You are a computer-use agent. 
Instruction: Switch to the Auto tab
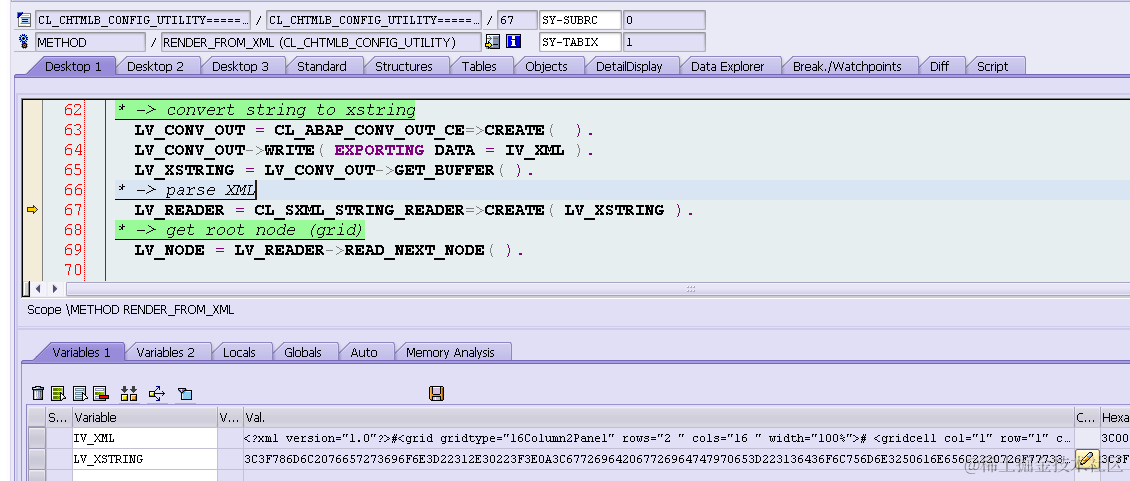[x=364, y=352]
